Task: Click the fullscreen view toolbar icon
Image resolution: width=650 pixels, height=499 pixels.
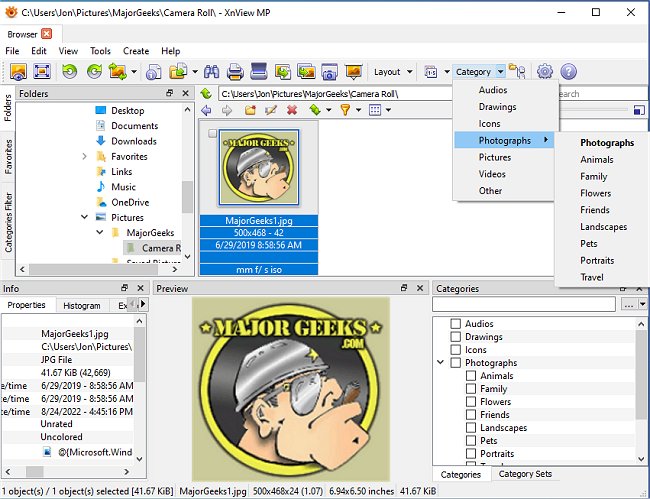Action: click(x=42, y=72)
